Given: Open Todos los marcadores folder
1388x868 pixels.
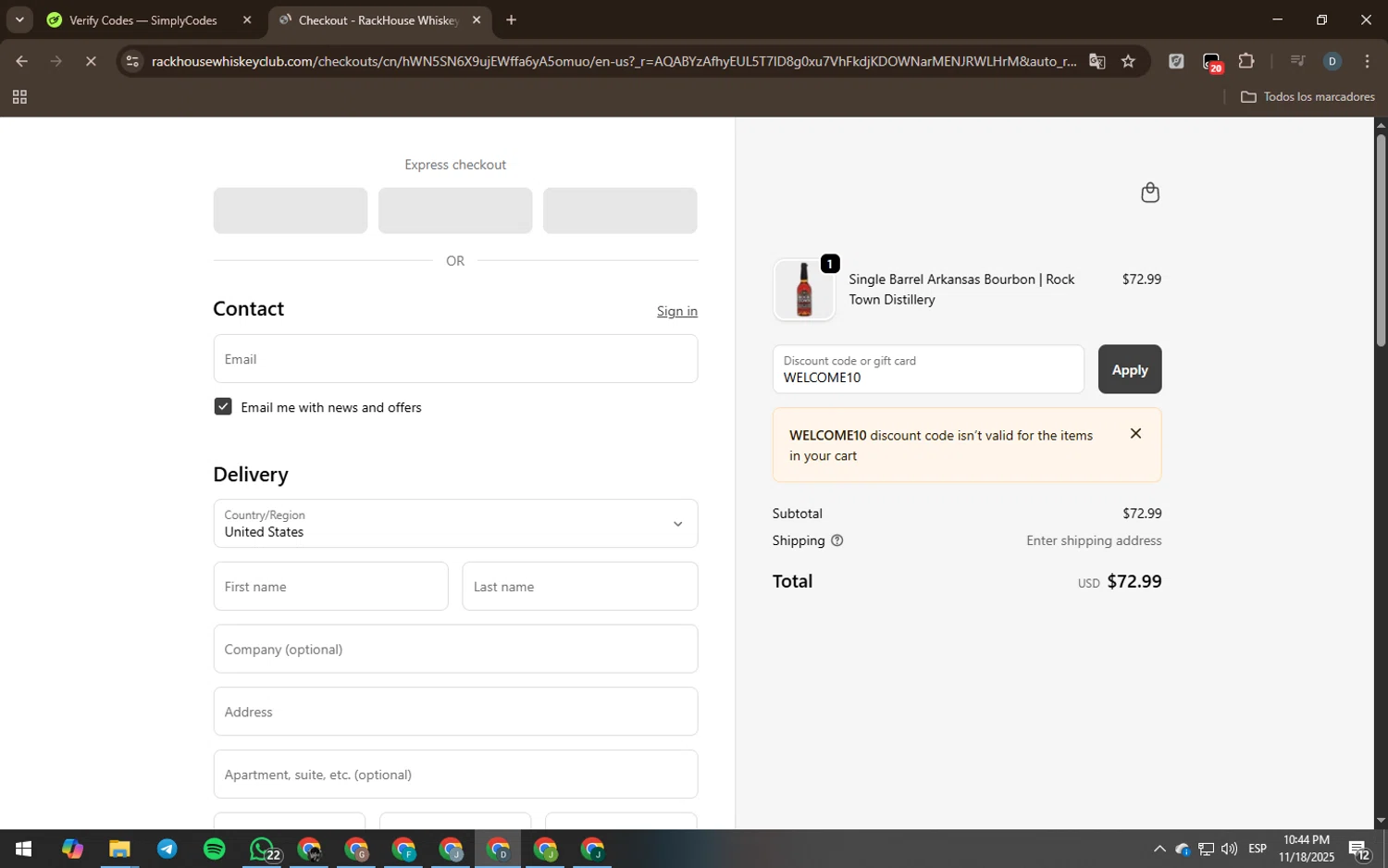Looking at the screenshot, I should point(1307,97).
